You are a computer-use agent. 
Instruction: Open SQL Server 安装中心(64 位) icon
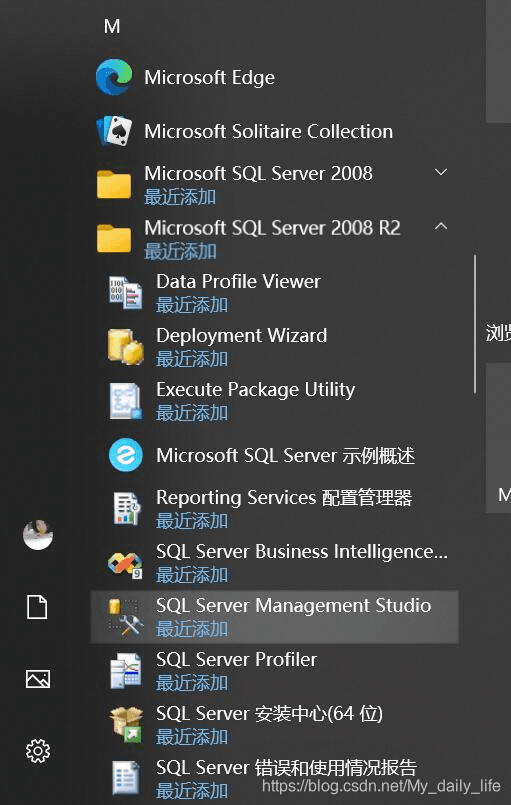[x=126, y=724]
